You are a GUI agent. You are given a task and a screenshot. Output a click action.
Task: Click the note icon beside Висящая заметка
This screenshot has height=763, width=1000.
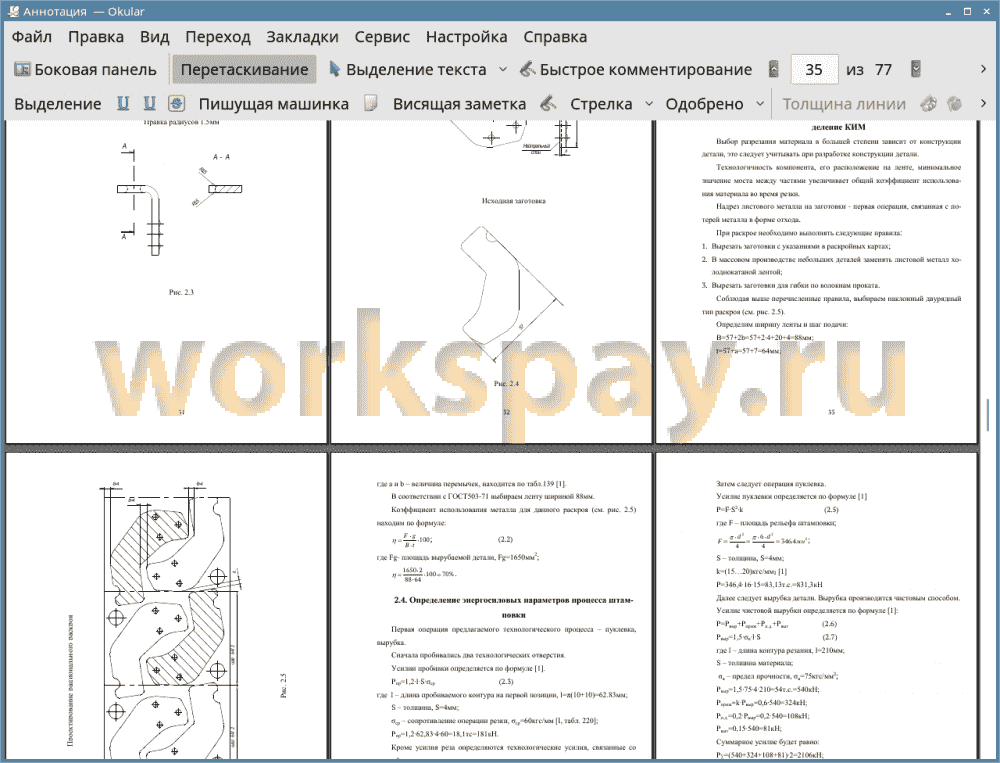pos(371,104)
